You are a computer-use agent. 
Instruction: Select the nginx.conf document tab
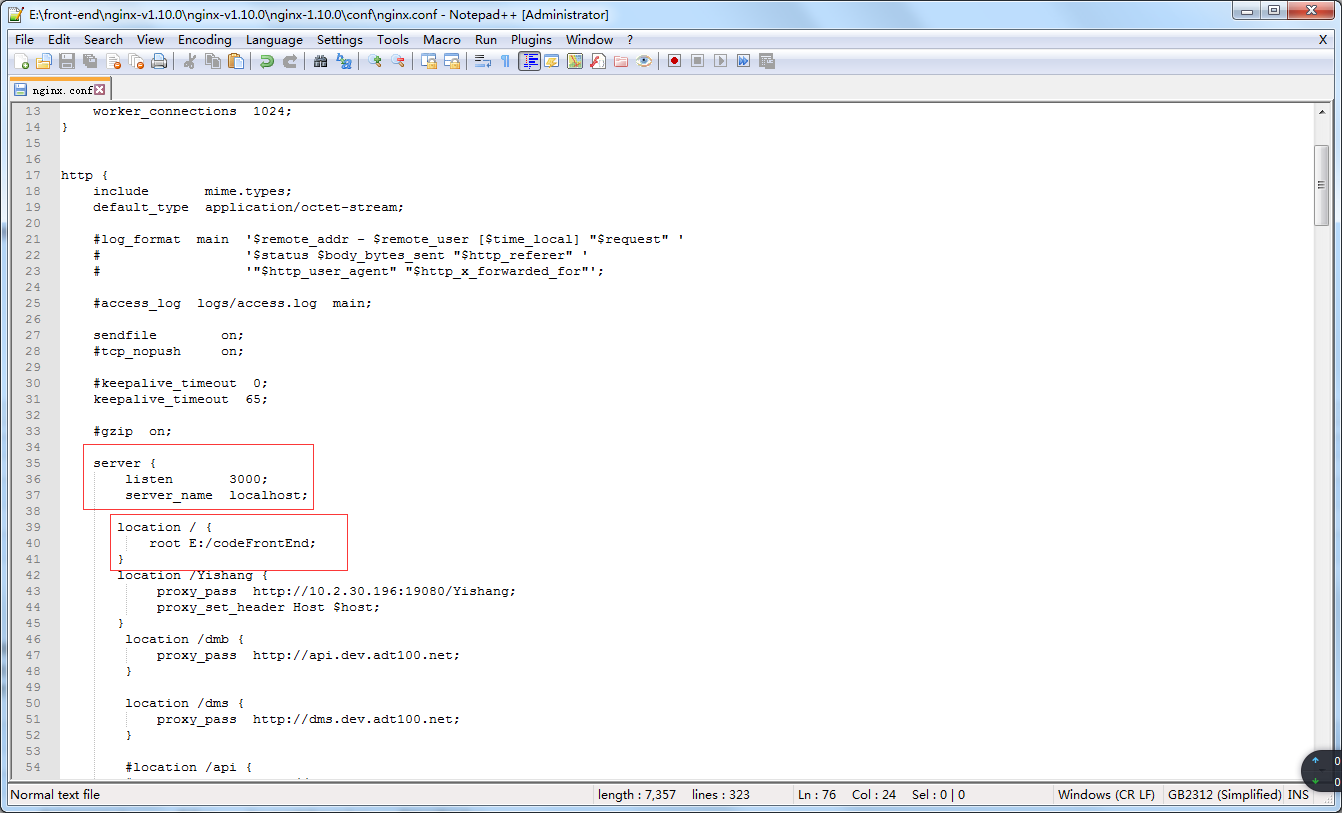pyautogui.click(x=59, y=89)
